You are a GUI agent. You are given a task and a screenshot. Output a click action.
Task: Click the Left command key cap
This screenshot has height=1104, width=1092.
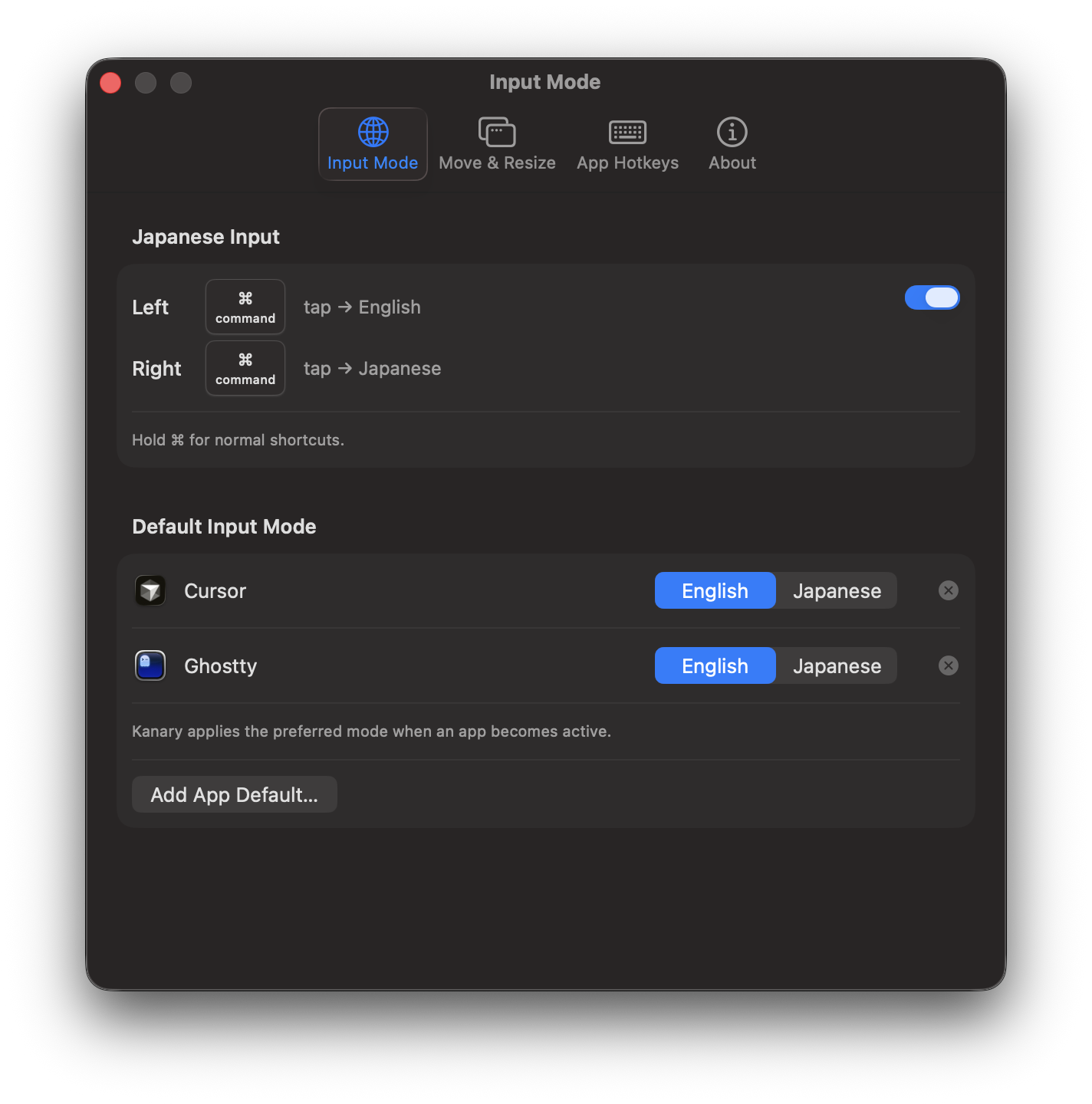point(245,307)
